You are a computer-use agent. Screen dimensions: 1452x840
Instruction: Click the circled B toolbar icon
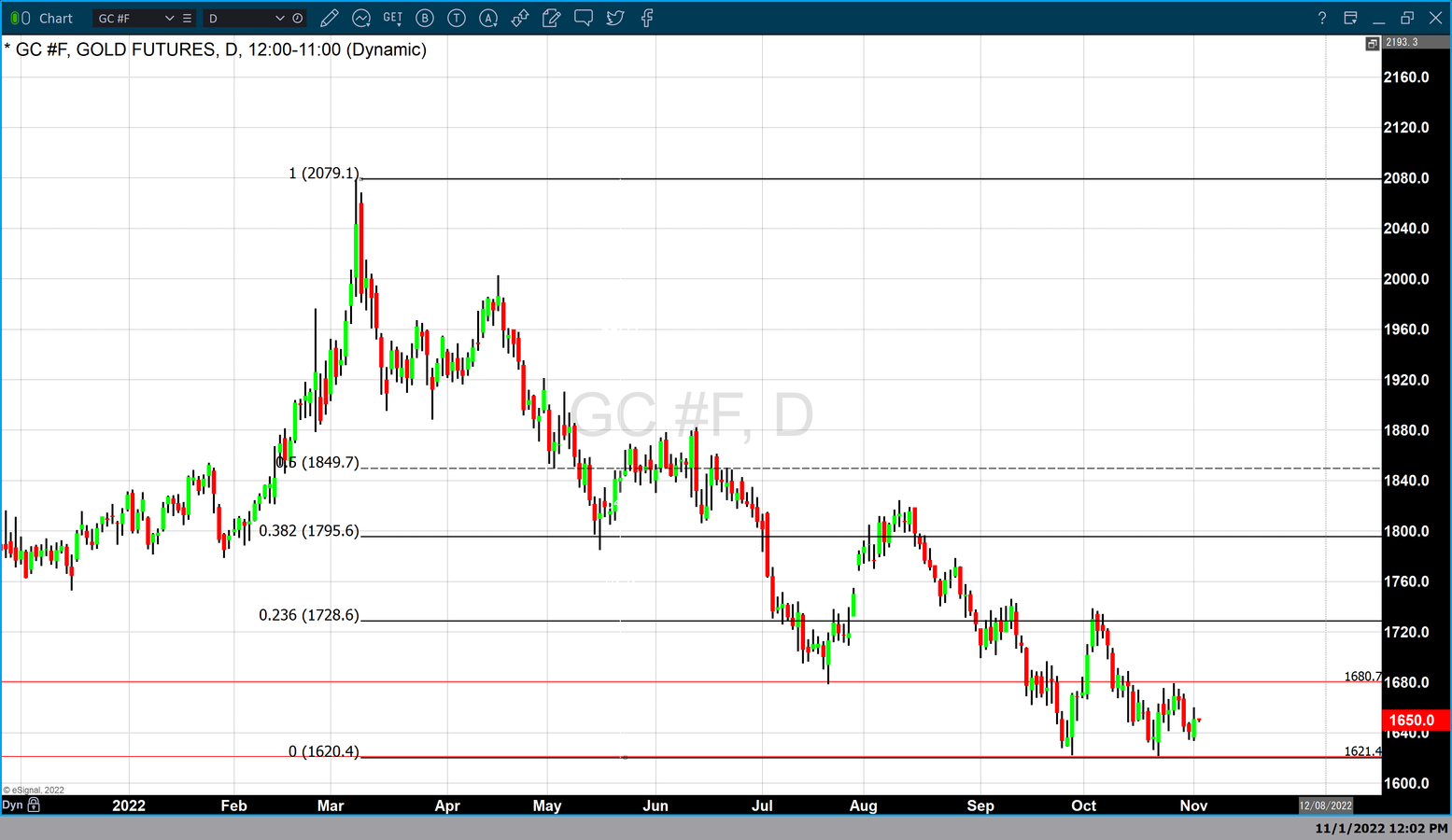(425, 18)
